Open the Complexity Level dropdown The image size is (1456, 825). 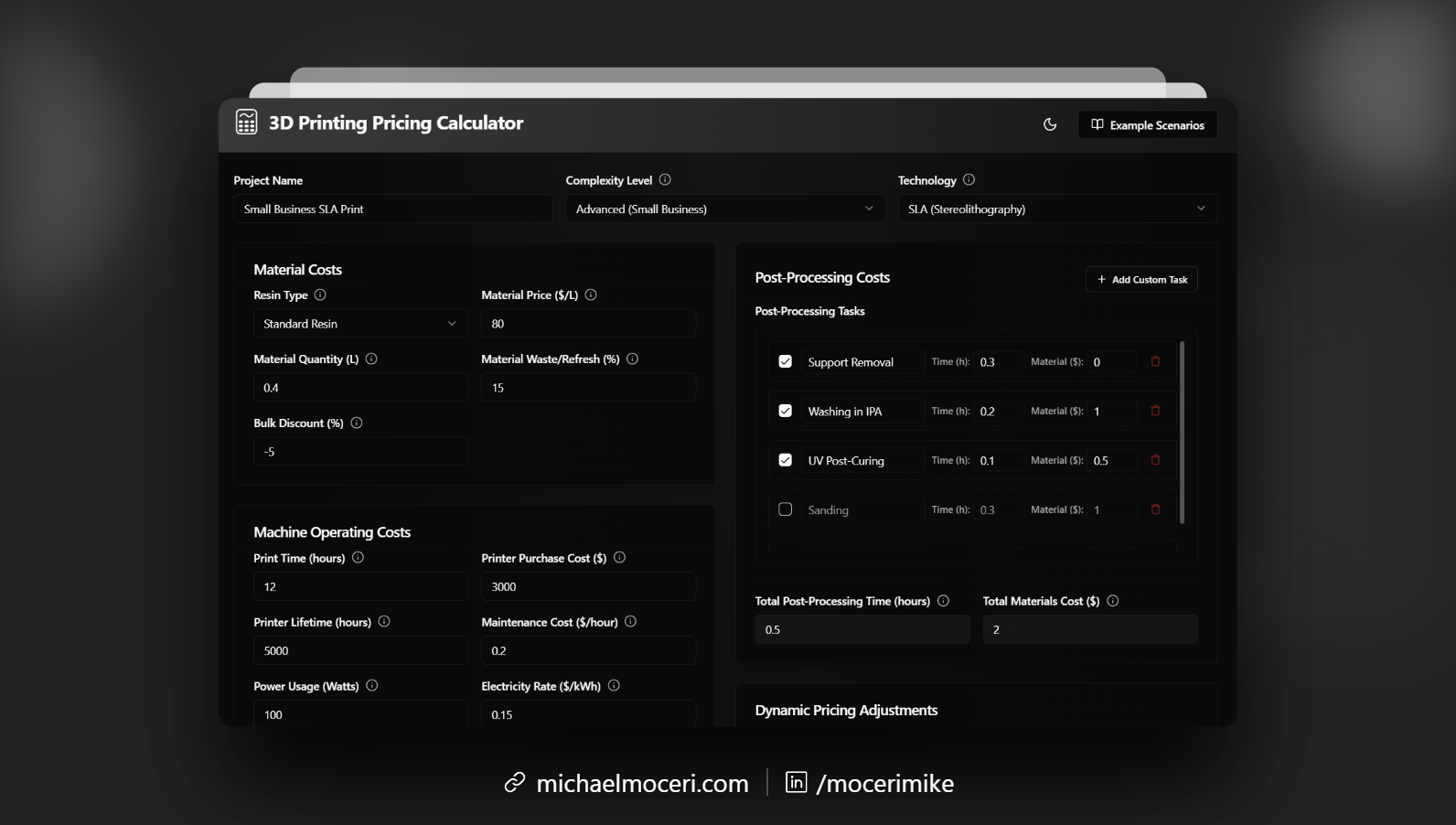coord(724,209)
